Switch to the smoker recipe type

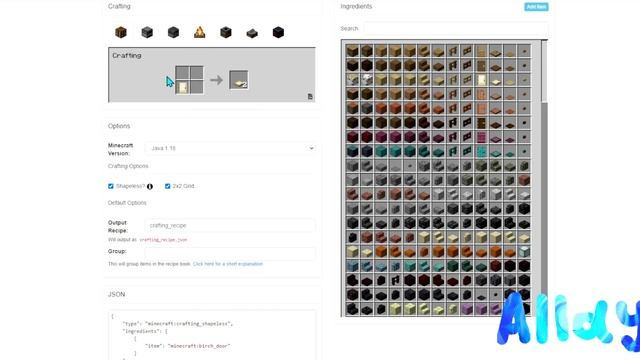[226, 32]
